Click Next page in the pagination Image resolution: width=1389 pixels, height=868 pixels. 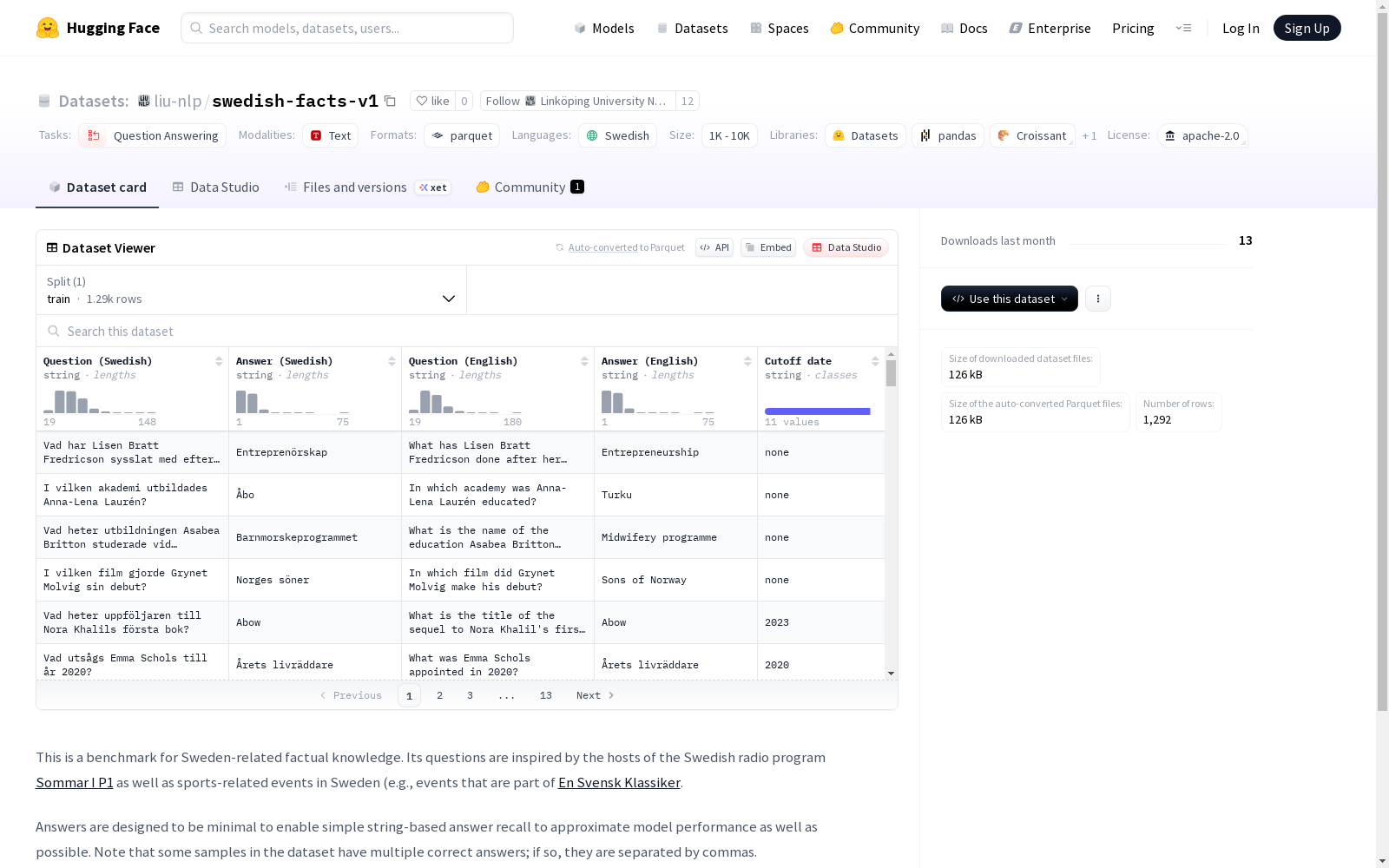pyautogui.click(x=596, y=695)
